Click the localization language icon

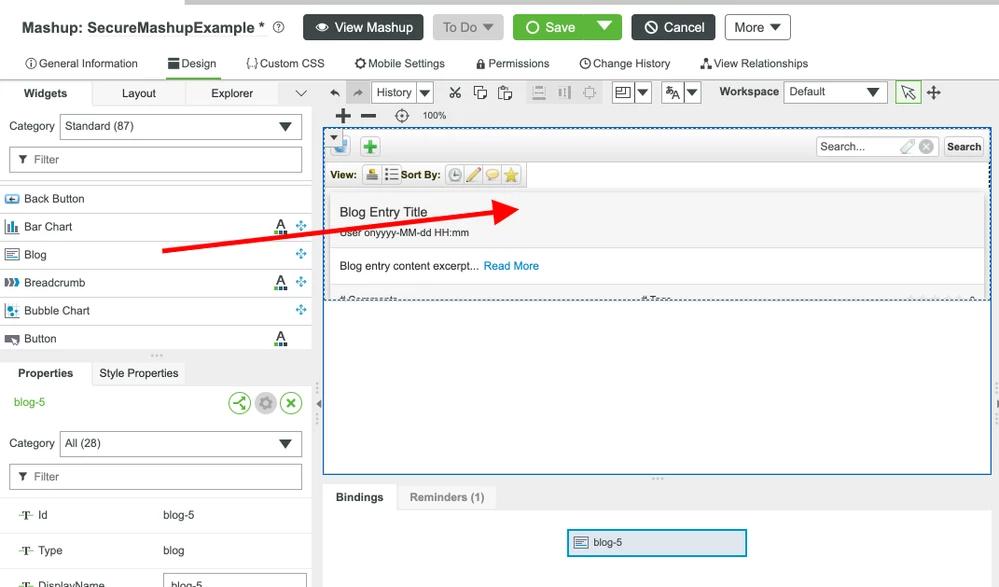(x=673, y=92)
